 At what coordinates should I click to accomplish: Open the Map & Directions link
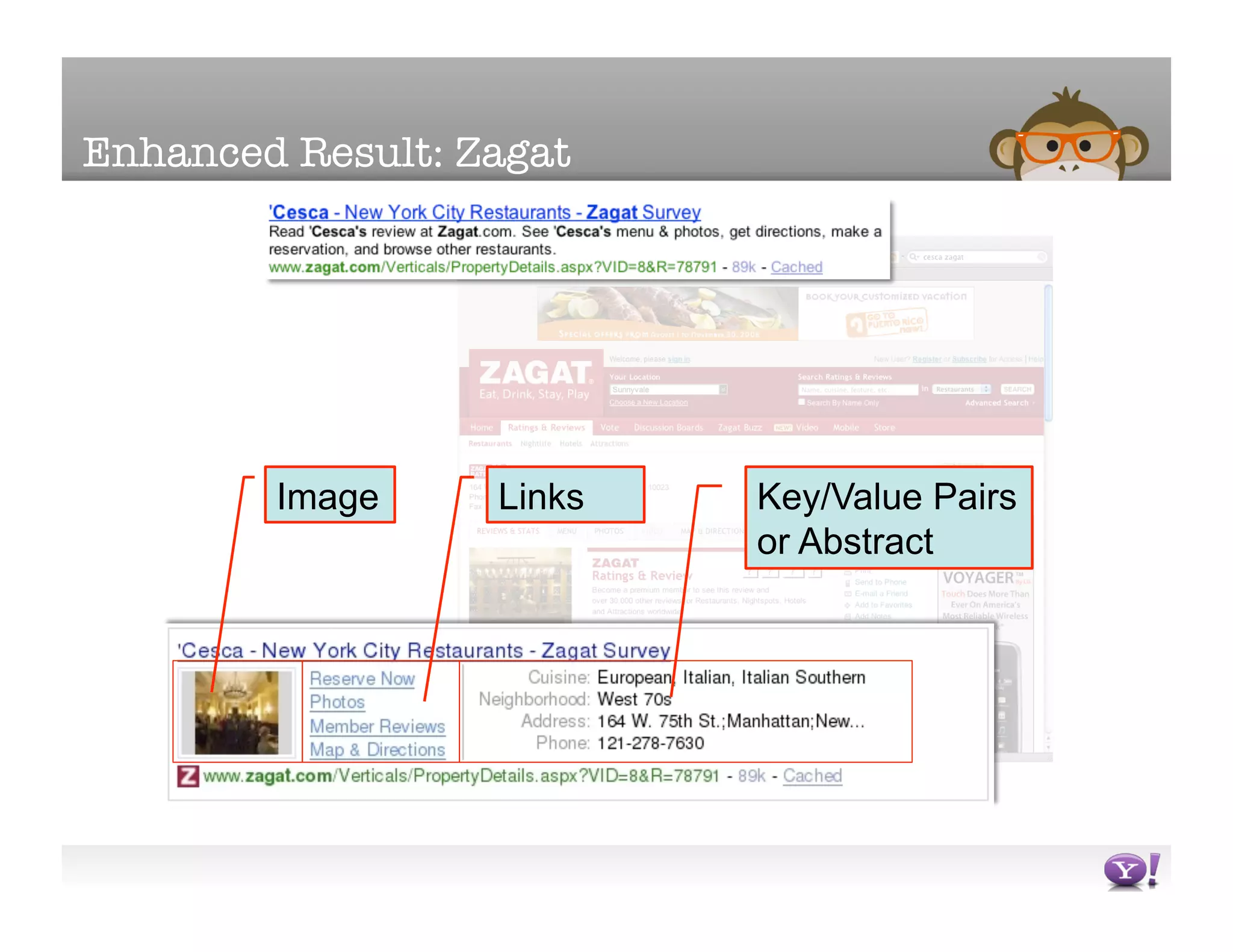pos(377,750)
